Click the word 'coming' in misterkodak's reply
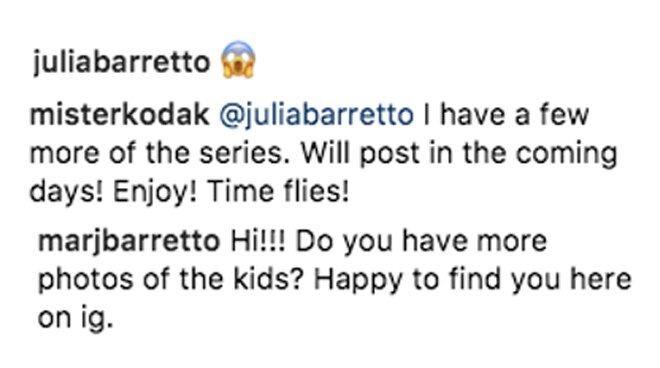 [x=567, y=155]
